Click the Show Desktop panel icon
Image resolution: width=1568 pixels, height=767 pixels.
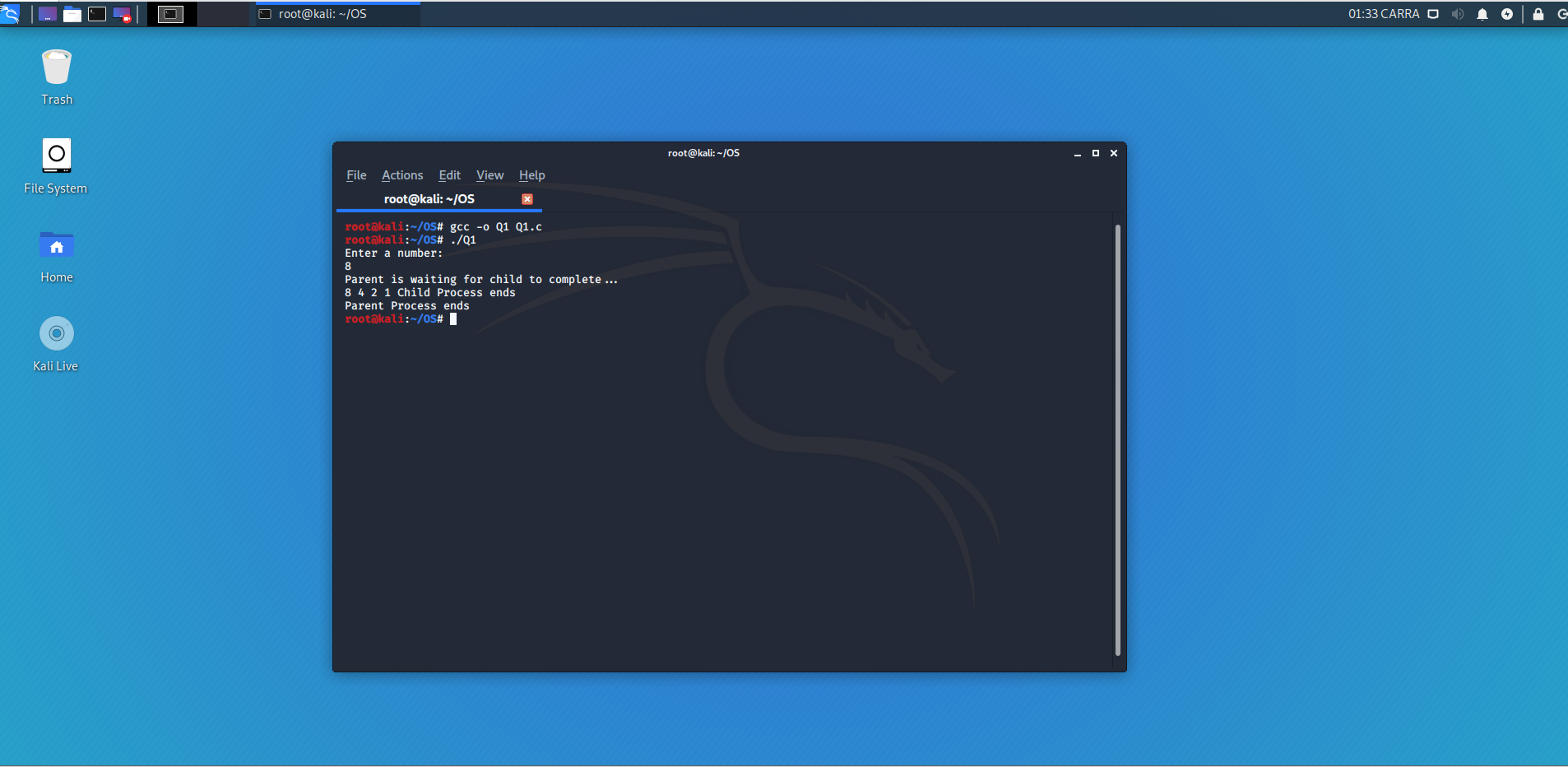(48, 14)
